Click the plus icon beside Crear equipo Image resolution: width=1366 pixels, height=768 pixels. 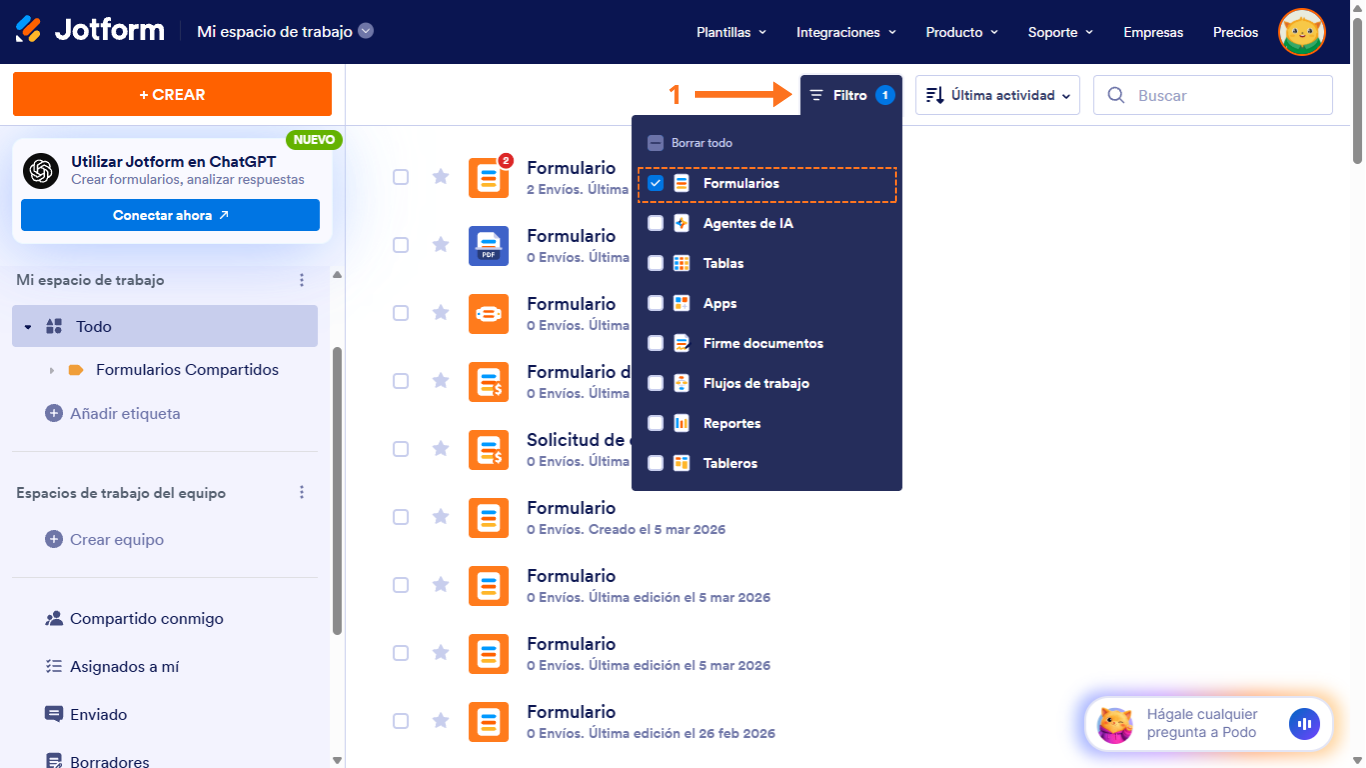pyautogui.click(x=51, y=539)
